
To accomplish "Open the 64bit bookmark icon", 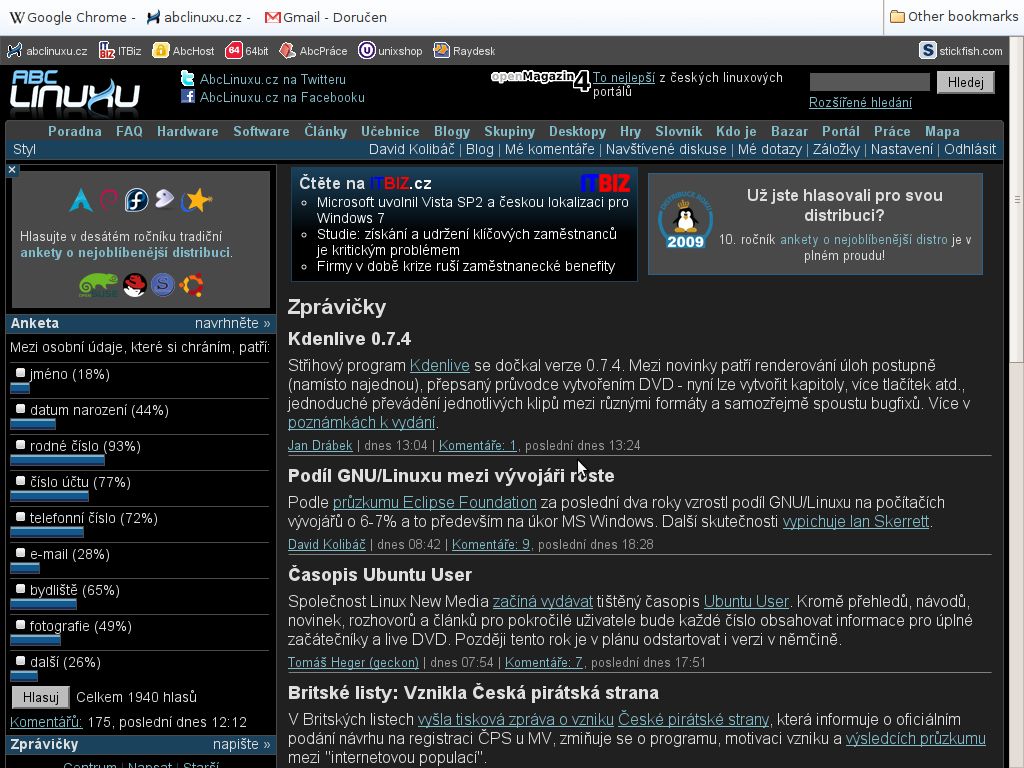I will coord(233,50).
